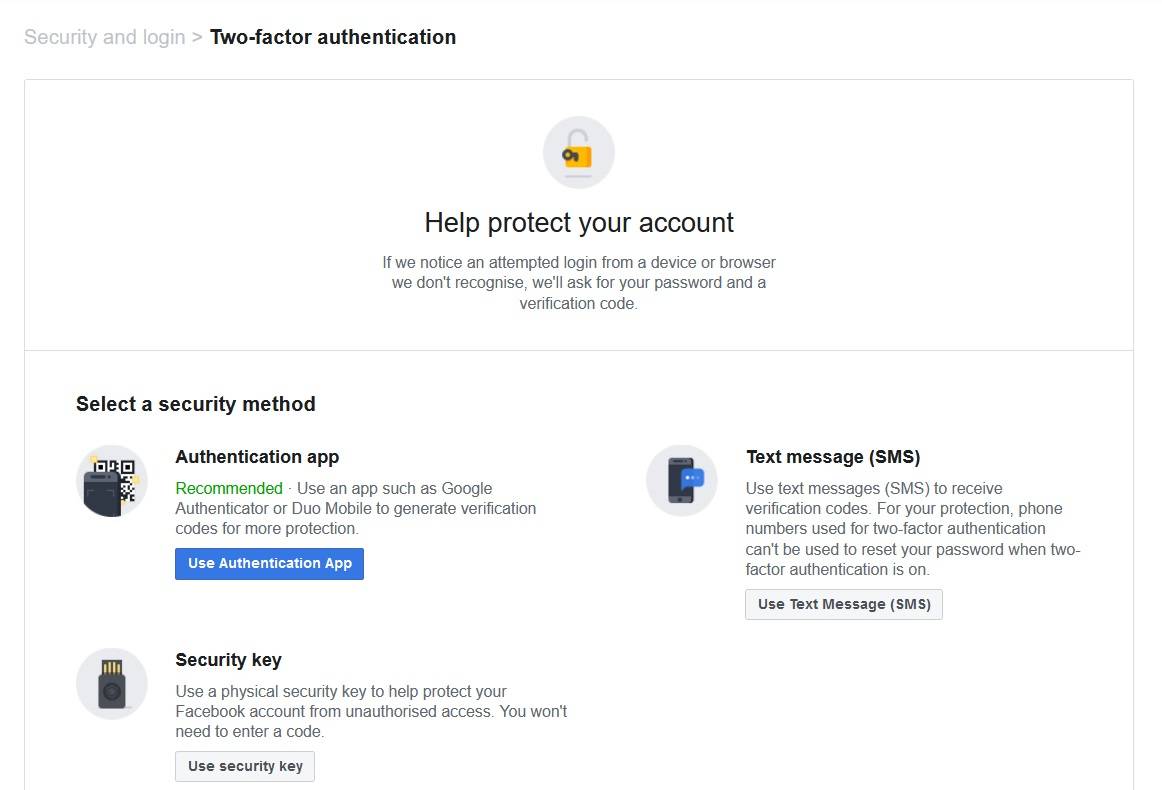
Task: Click the attempted login description paragraph
Action: [x=579, y=282]
